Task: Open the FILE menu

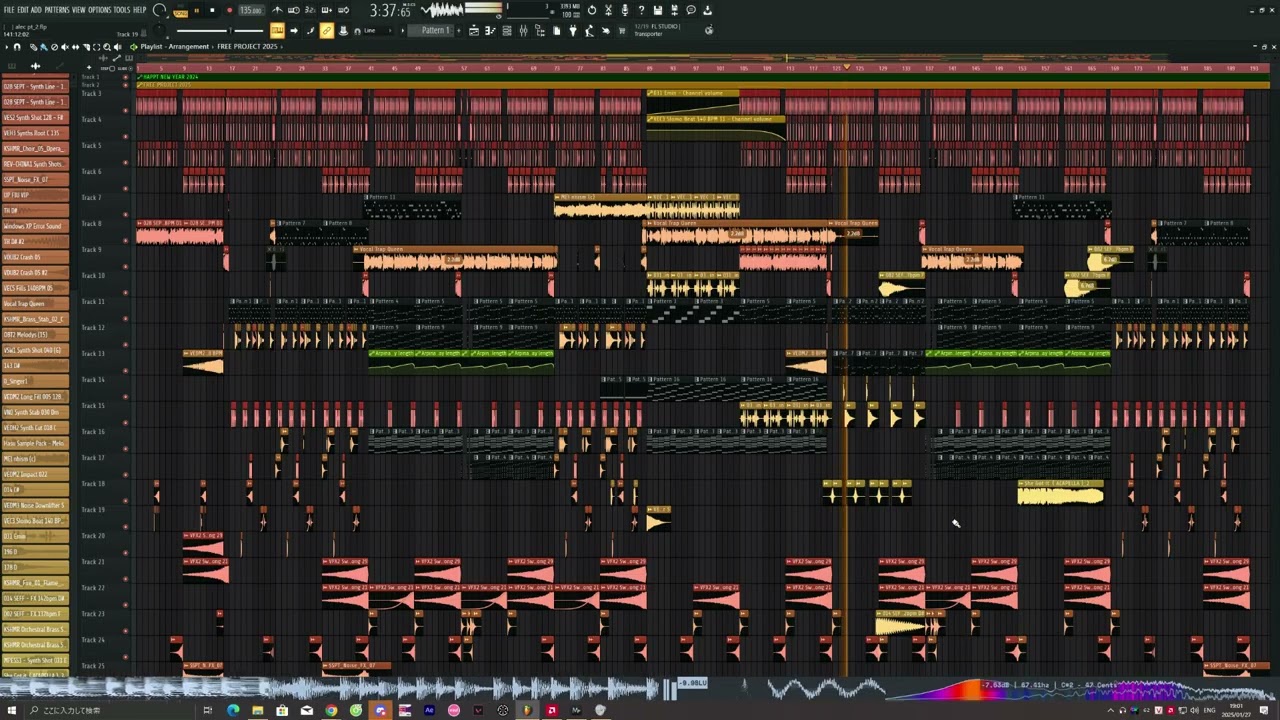Action: [9, 10]
